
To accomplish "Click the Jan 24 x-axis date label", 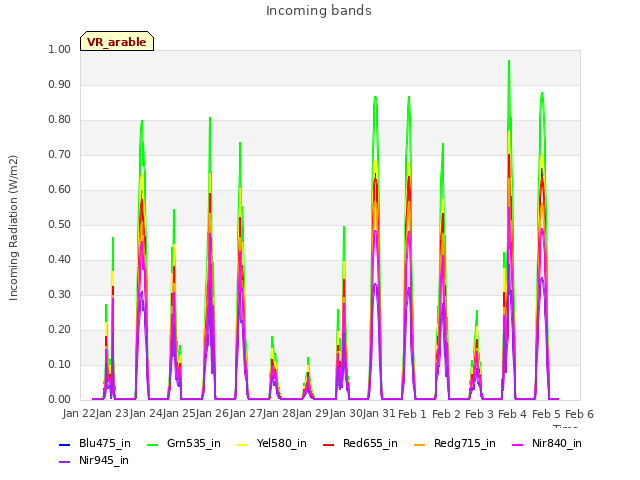I will pyautogui.click(x=146, y=414).
